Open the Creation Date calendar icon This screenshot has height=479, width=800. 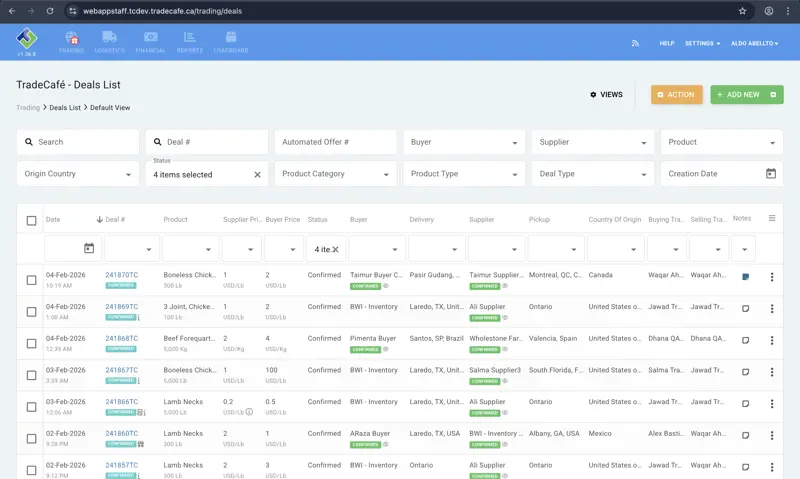(771, 173)
